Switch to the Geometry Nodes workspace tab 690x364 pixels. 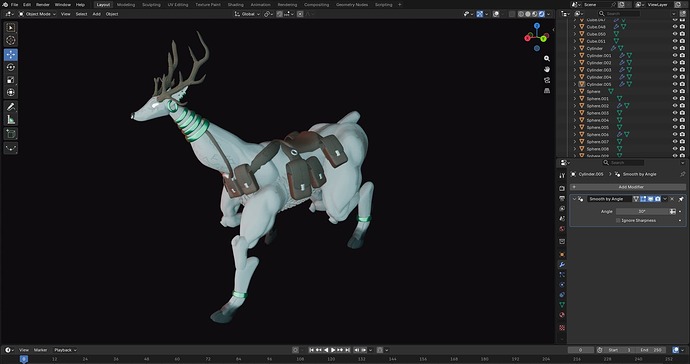(x=352, y=4)
